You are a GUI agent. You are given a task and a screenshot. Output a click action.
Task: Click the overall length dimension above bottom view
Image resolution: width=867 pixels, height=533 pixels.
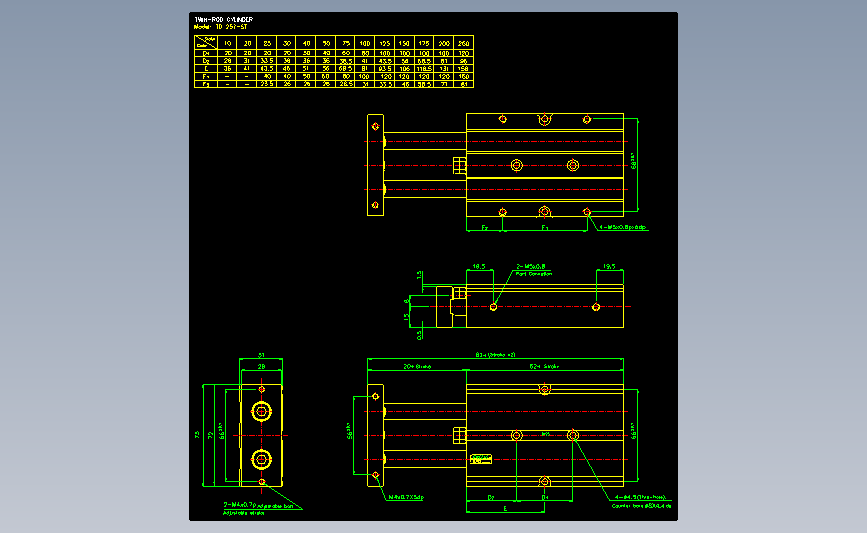click(495, 355)
